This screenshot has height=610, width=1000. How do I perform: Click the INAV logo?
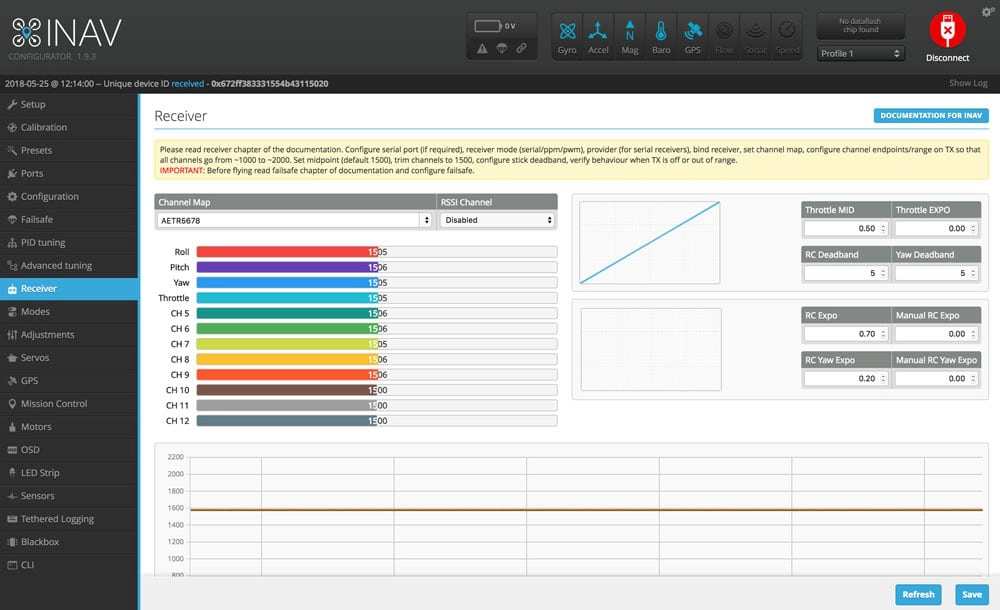click(66, 33)
